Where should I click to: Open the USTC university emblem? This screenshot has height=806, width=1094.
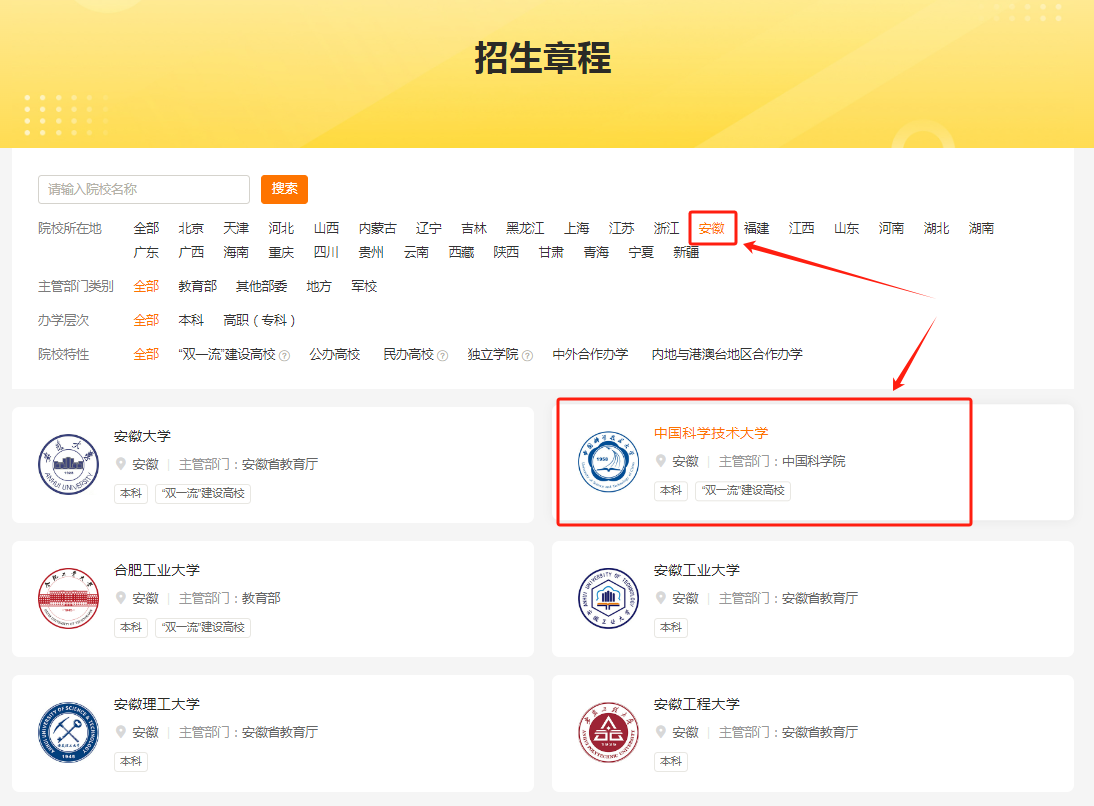coord(608,462)
